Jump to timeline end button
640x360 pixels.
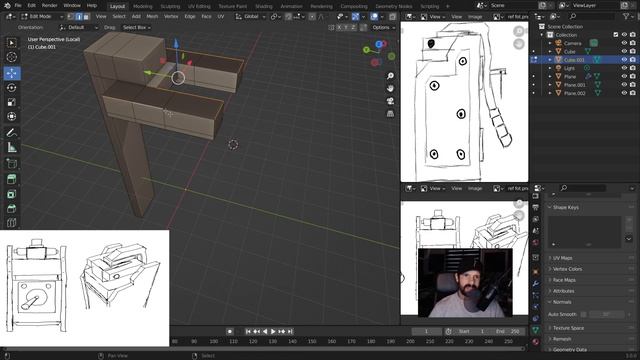point(290,331)
